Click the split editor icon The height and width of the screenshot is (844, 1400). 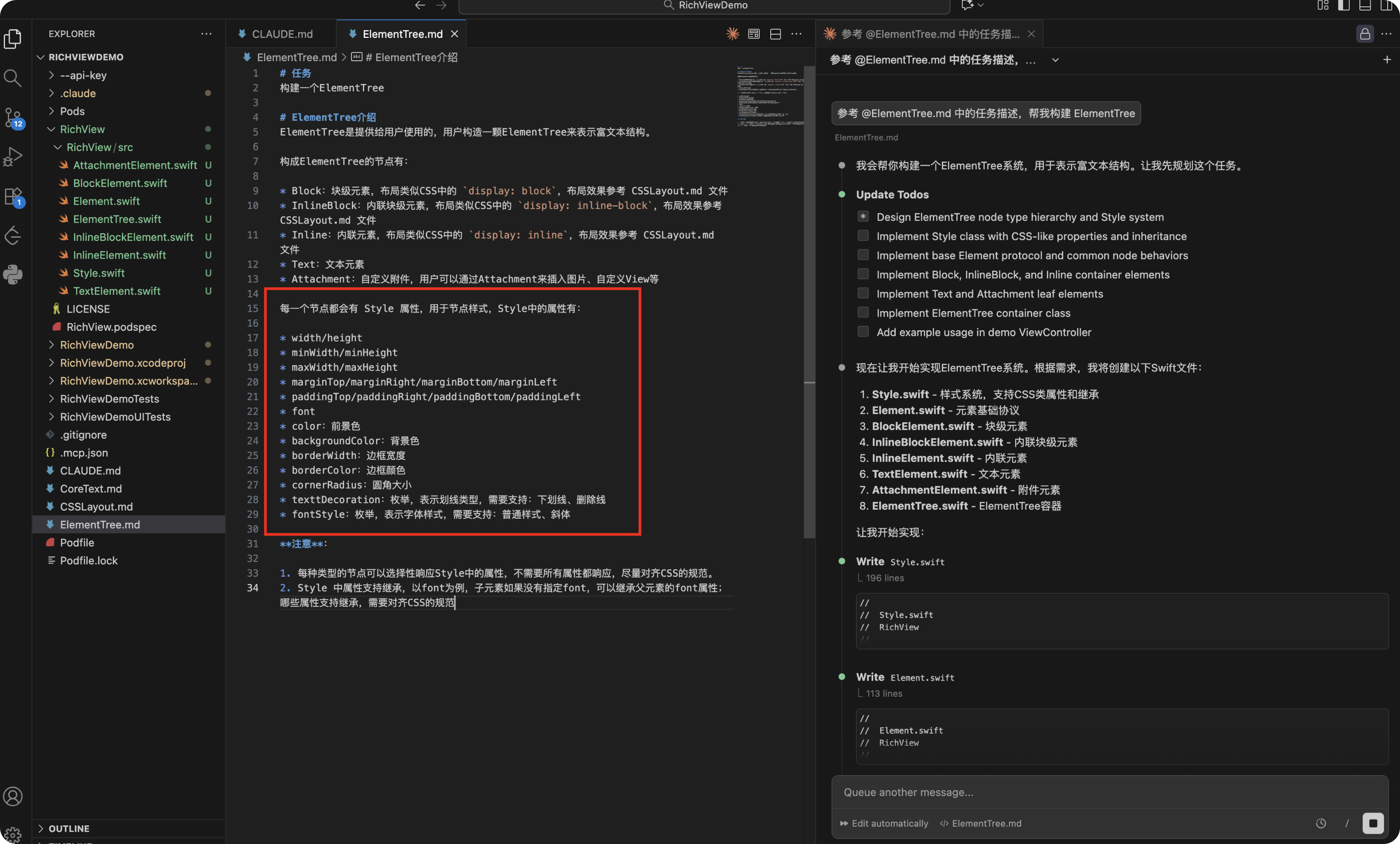[775, 34]
